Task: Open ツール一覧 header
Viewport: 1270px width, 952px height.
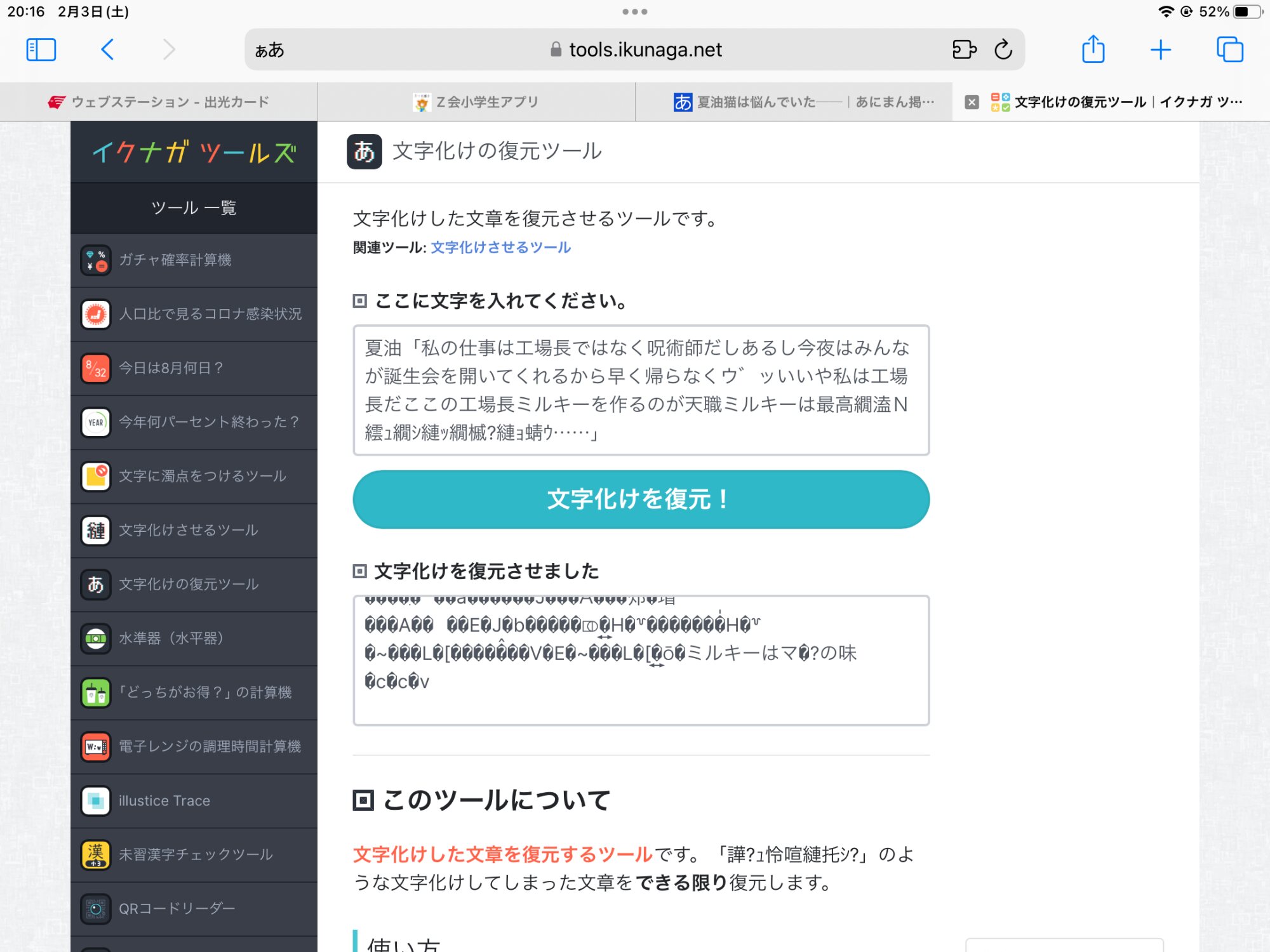Action: click(x=194, y=208)
